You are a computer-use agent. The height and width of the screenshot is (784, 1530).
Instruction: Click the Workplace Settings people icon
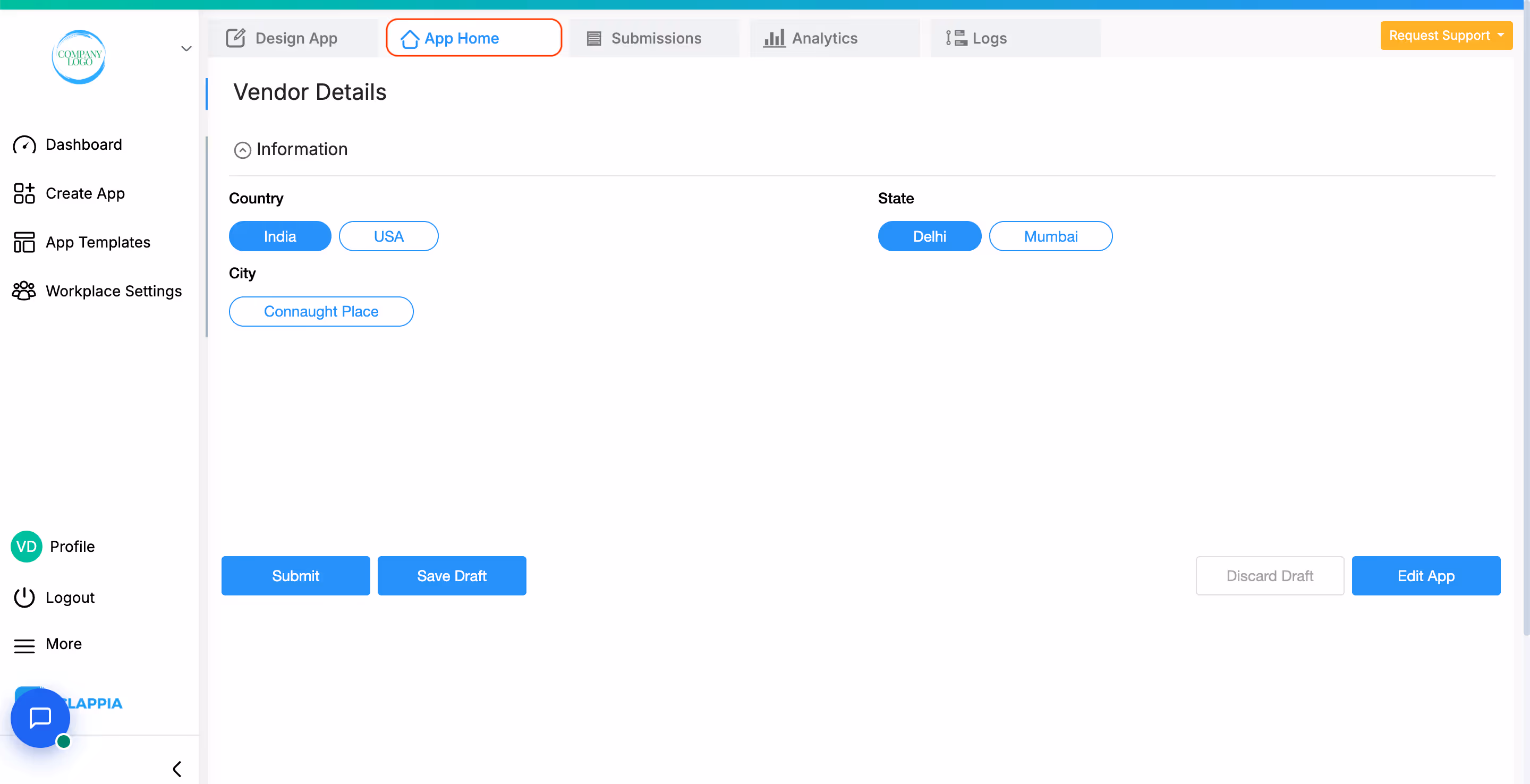point(24,291)
